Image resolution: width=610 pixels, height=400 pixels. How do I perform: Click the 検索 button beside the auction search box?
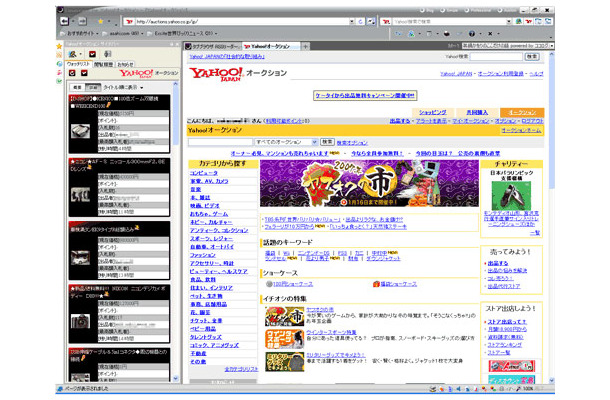[326, 142]
